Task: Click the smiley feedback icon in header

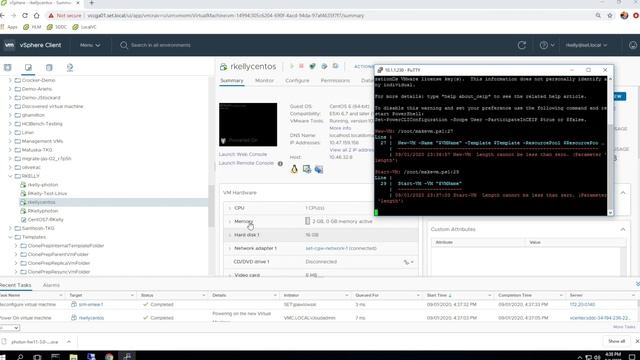Action: coord(633,45)
